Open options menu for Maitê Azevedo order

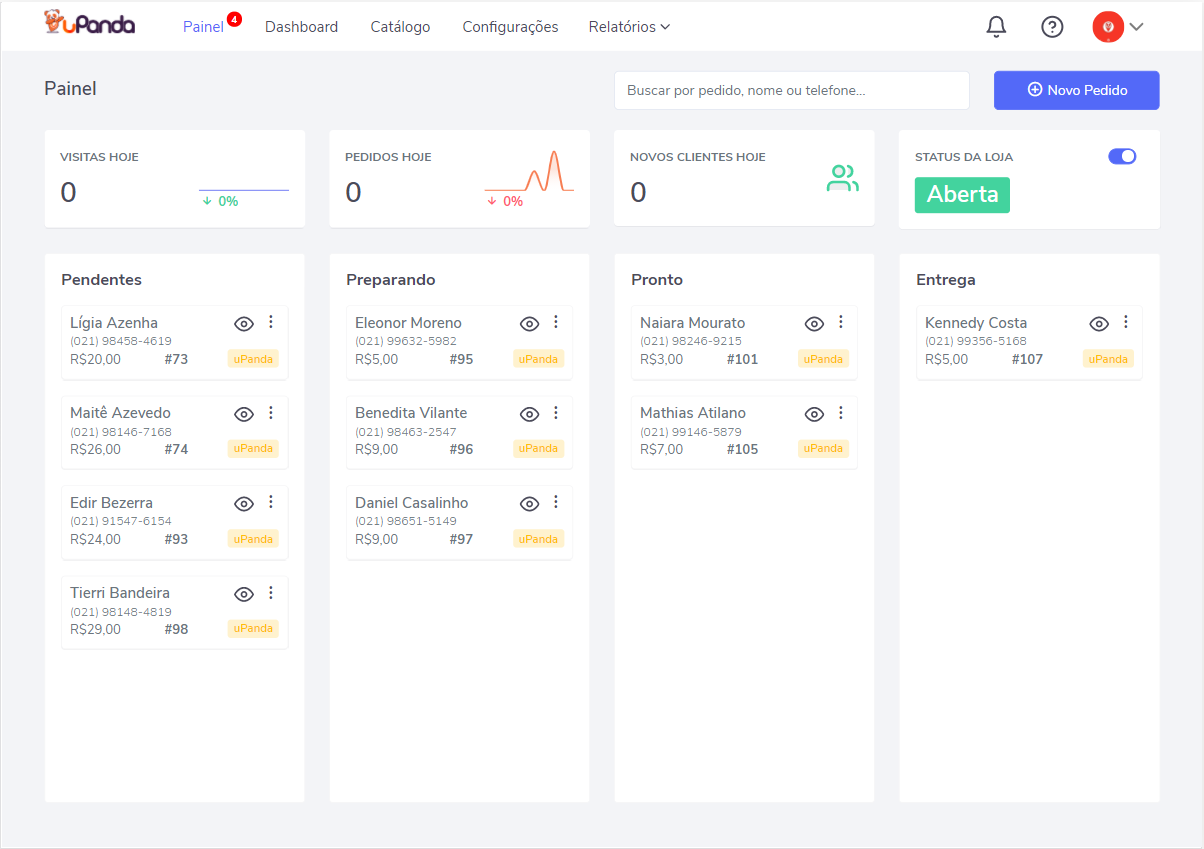tap(270, 412)
